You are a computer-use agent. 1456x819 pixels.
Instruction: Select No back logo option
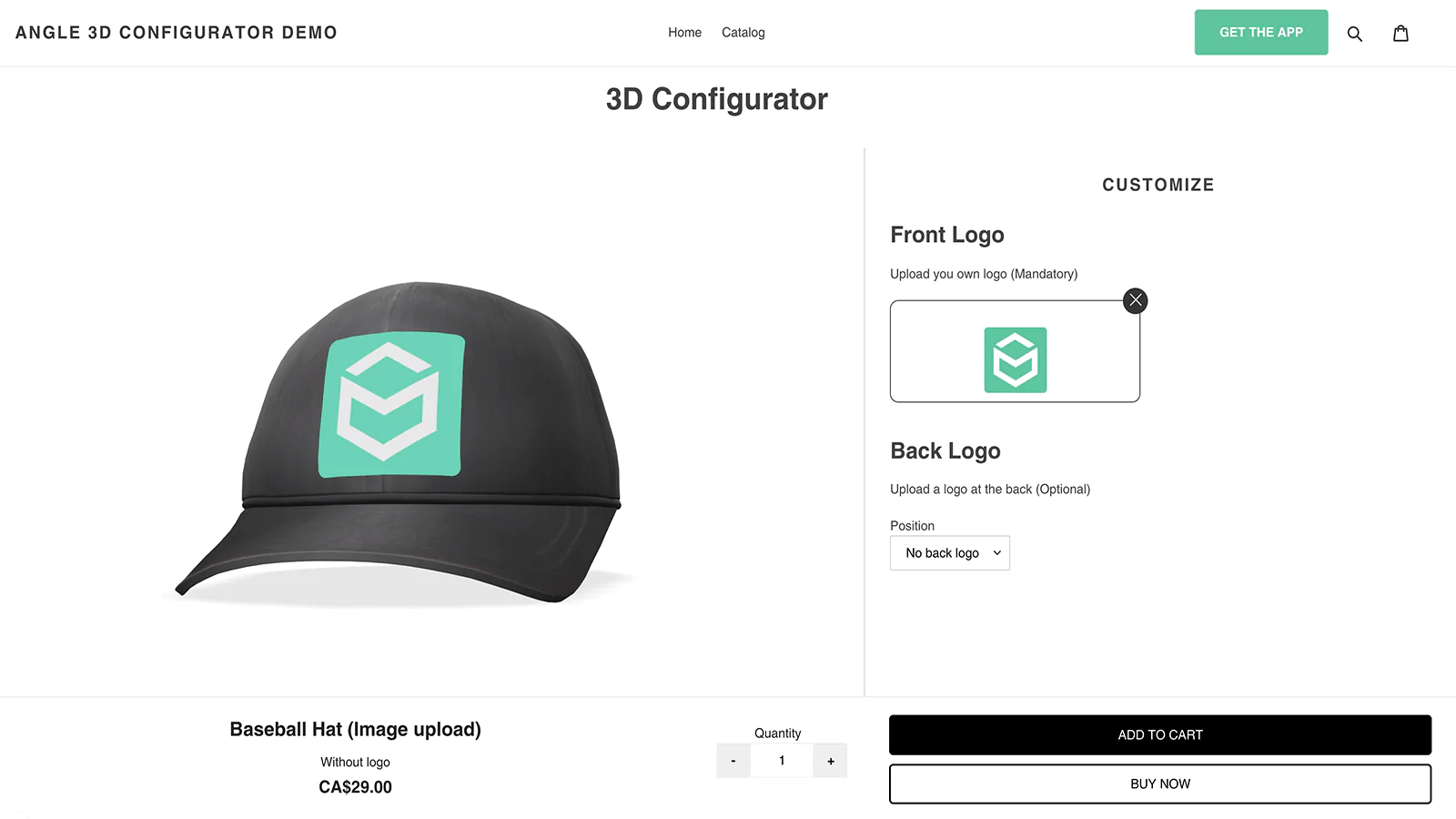pyautogui.click(x=941, y=552)
